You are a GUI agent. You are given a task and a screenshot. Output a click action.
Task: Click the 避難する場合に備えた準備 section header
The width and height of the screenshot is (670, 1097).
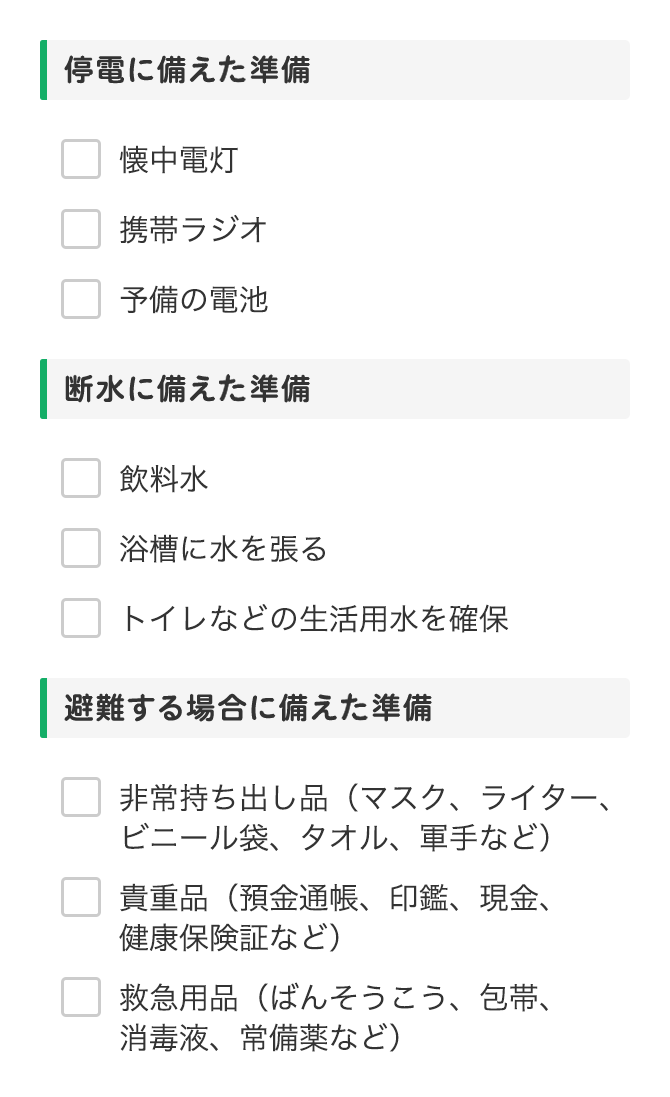click(x=248, y=708)
